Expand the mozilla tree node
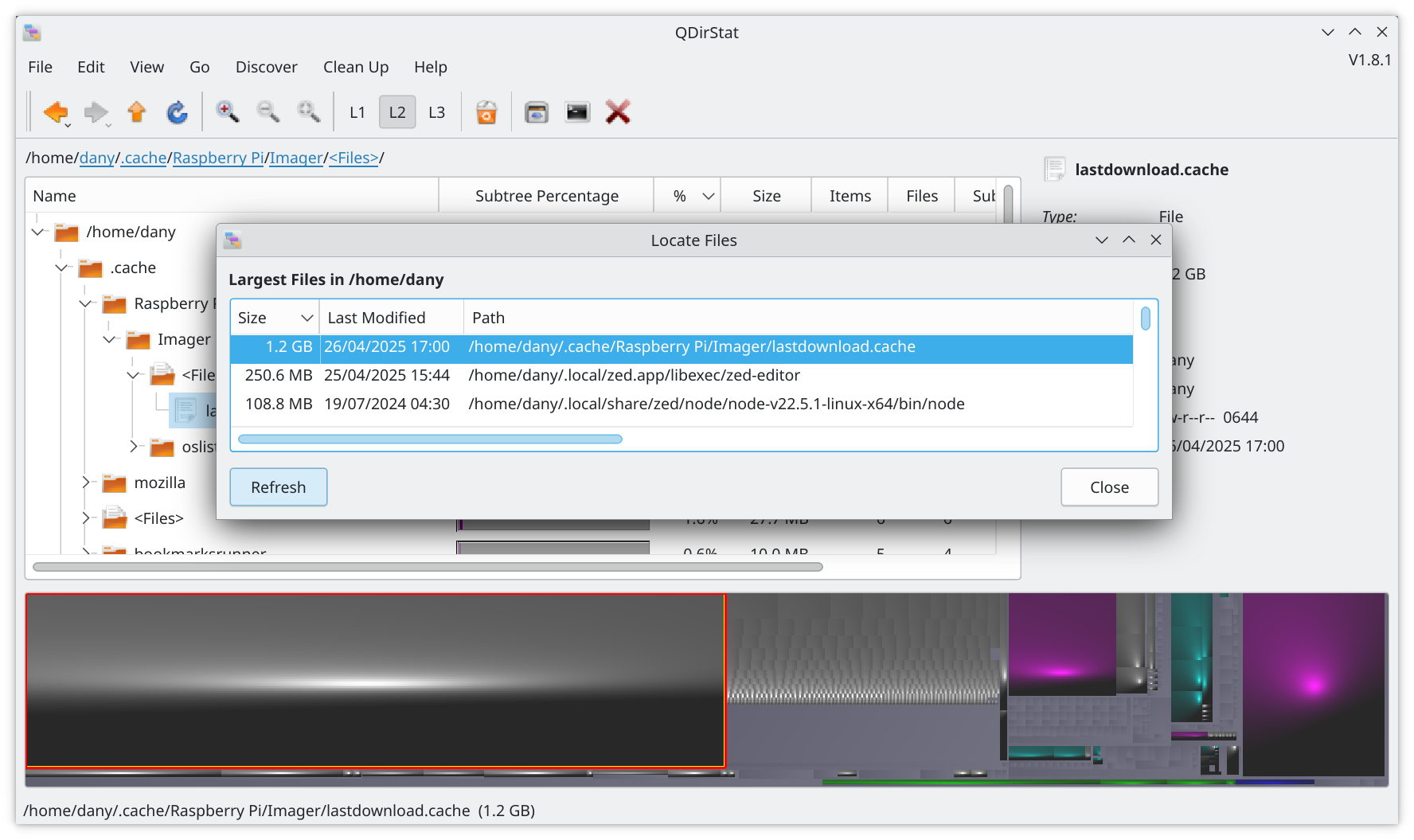Screen dimensions: 1414x840 [x=86, y=483]
